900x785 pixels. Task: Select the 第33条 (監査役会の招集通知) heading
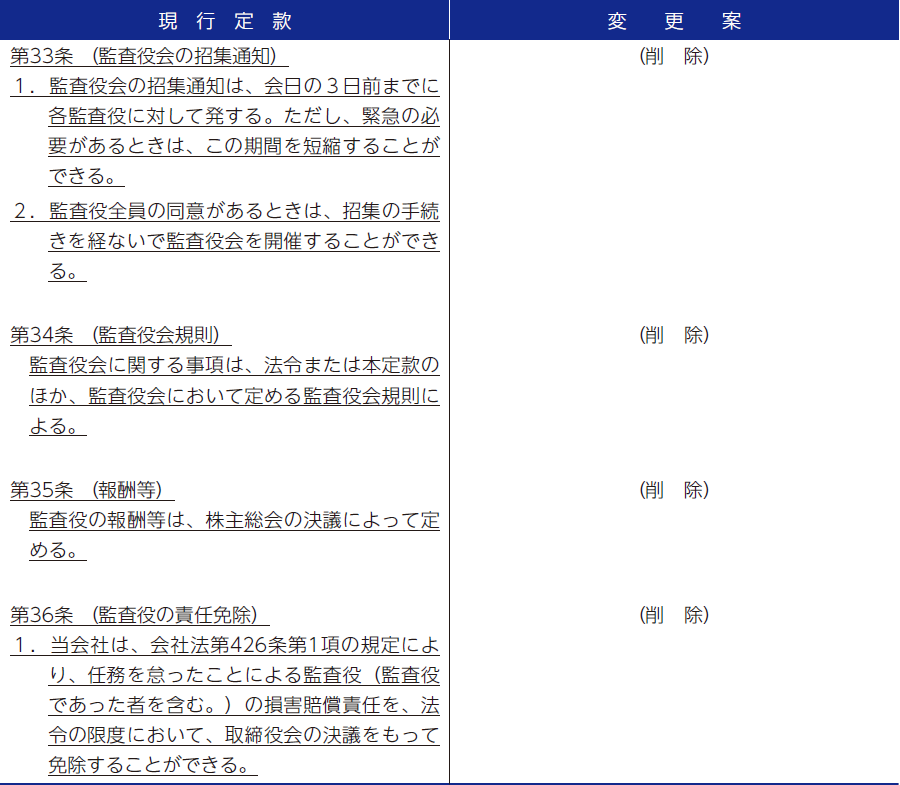click(143, 56)
